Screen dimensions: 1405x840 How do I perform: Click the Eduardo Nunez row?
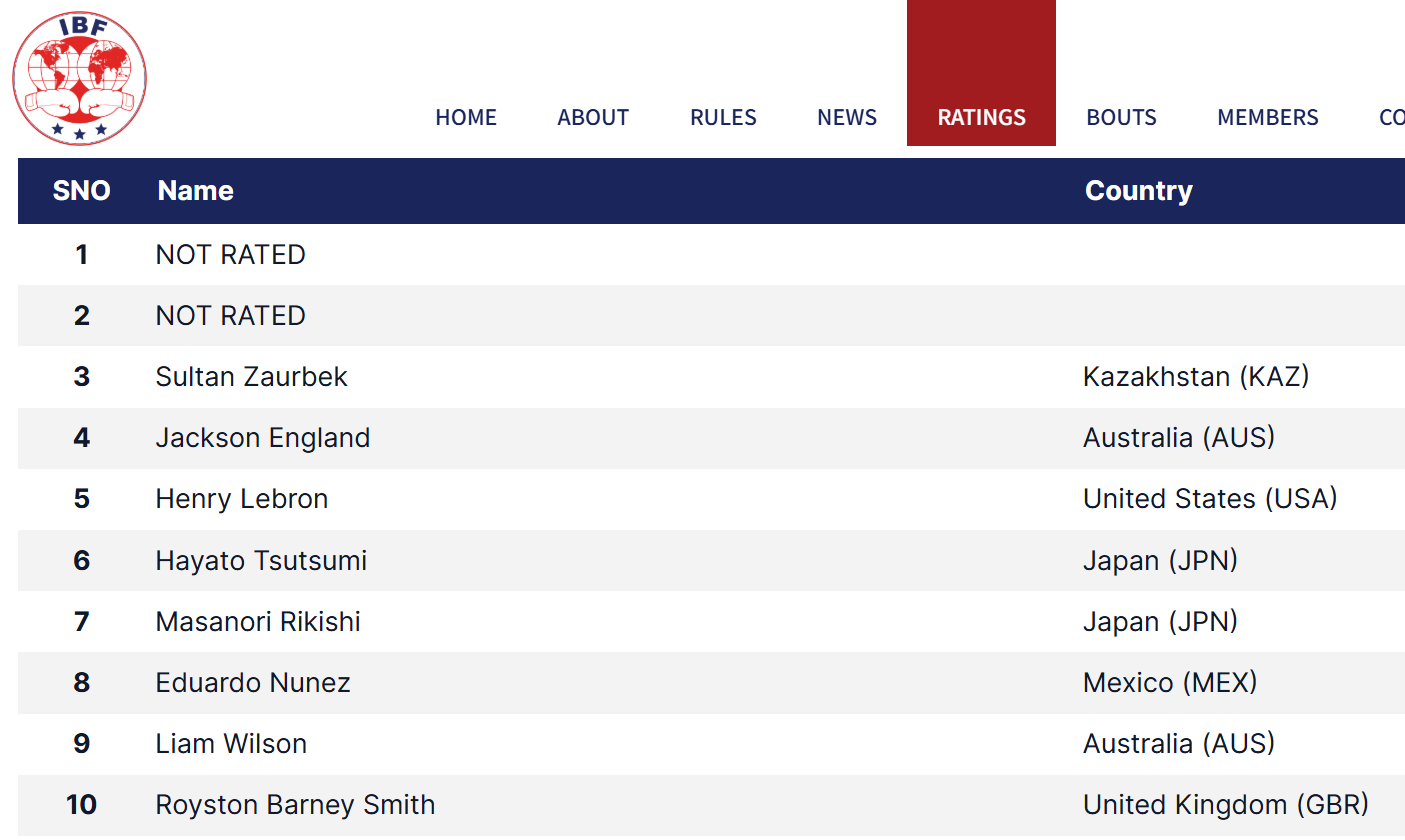click(x=711, y=682)
